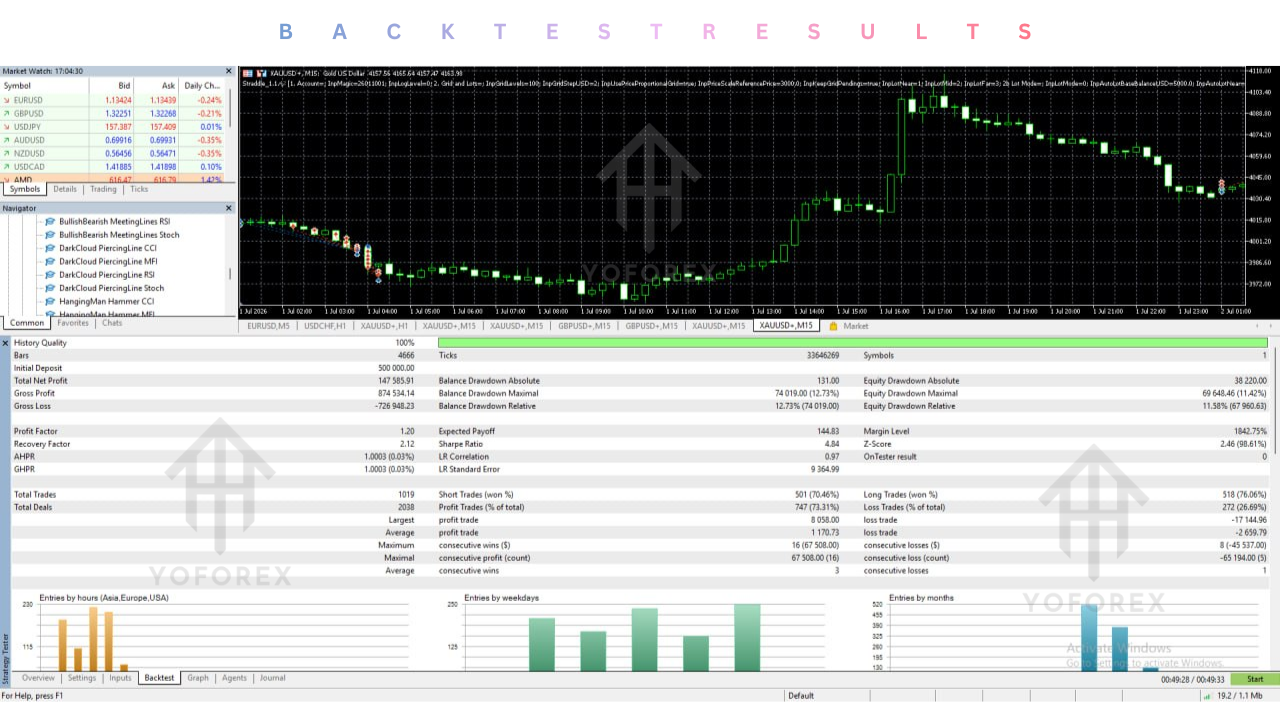Click the DarkCloud PiercingLine CCI advisor icon
This screenshot has width=1280, height=720.
click(50, 248)
